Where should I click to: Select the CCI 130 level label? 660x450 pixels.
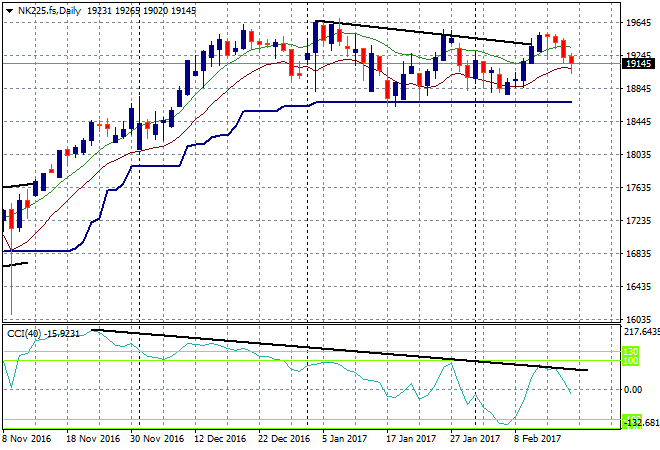(631, 351)
